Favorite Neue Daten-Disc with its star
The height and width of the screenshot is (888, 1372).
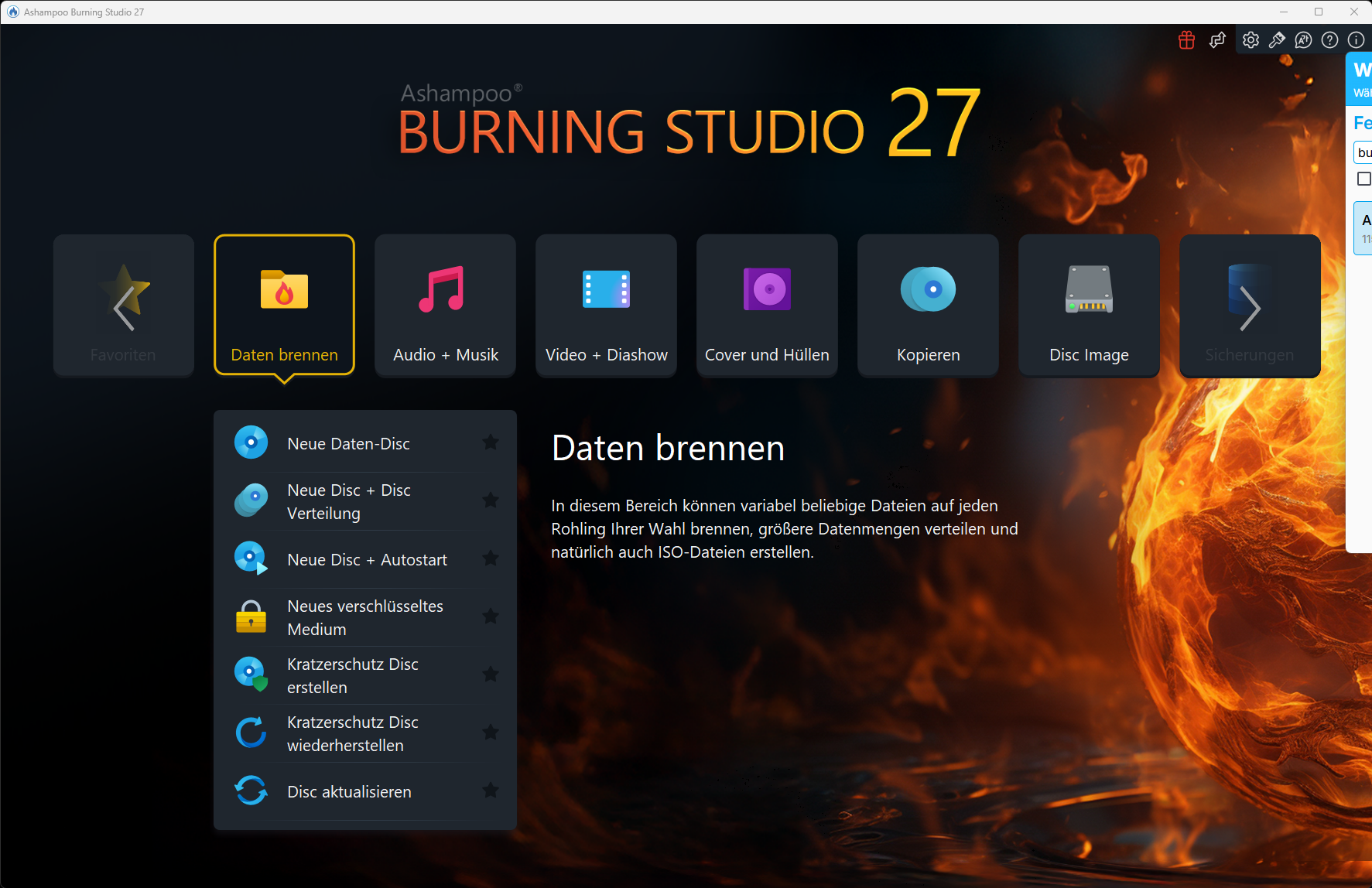pyautogui.click(x=491, y=442)
